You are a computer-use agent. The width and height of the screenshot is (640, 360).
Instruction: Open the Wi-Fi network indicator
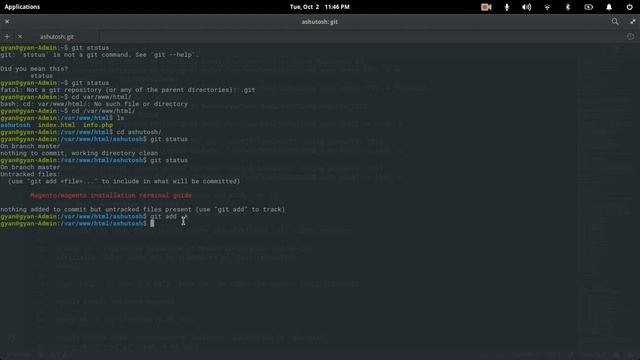pos(547,7)
